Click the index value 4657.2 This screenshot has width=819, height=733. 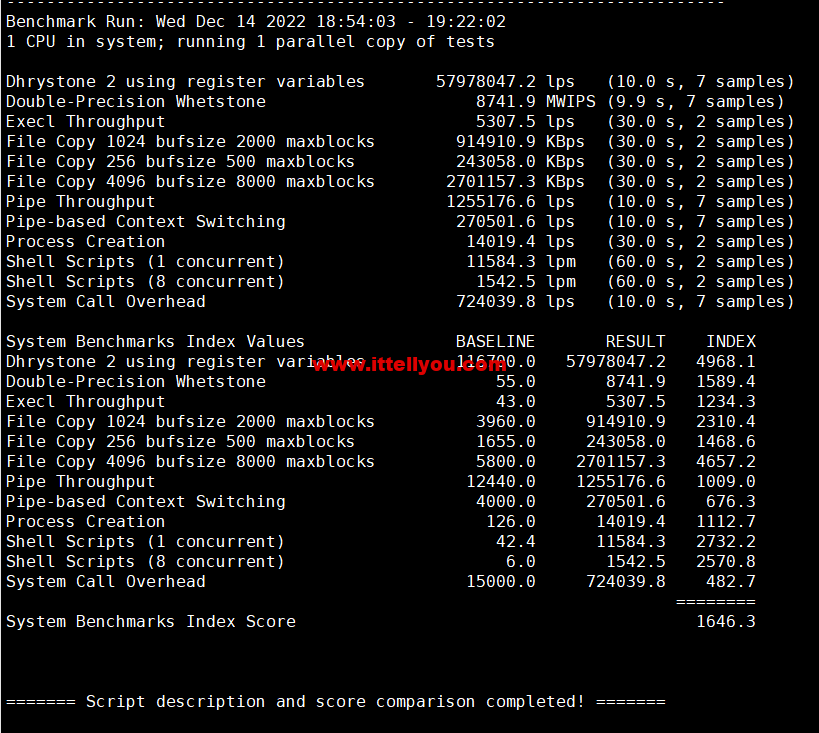click(x=725, y=461)
